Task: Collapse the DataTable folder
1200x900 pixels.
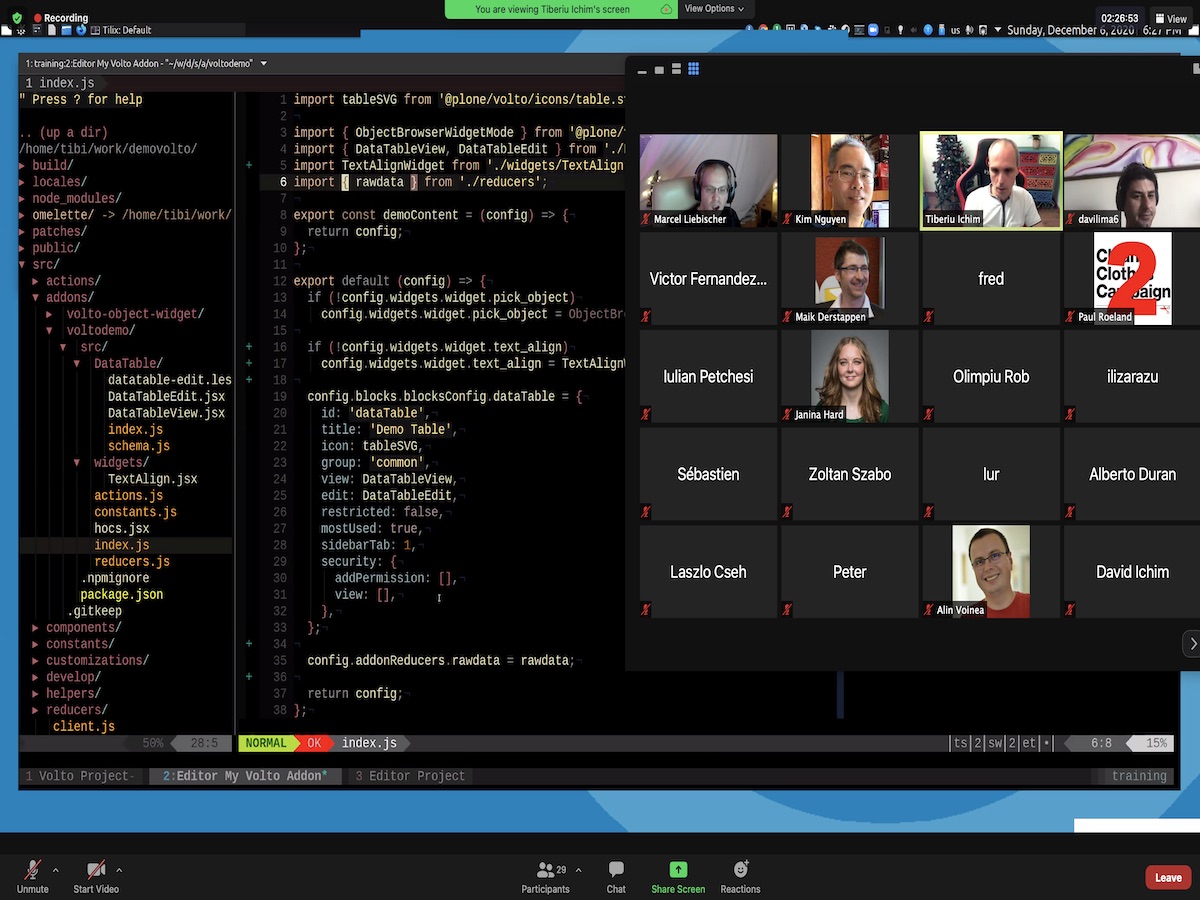Action: pyautogui.click(x=78, y=364)
